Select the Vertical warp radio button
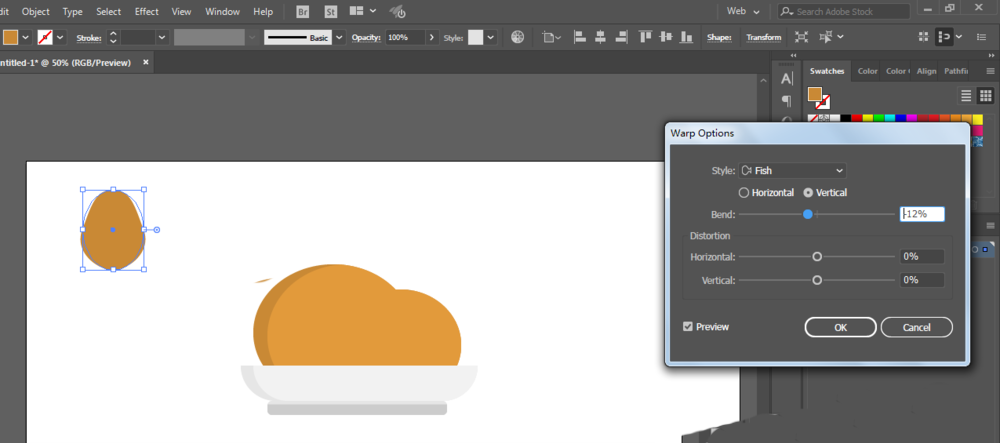Screen dimensions: 1000x443 pos(809,192)
